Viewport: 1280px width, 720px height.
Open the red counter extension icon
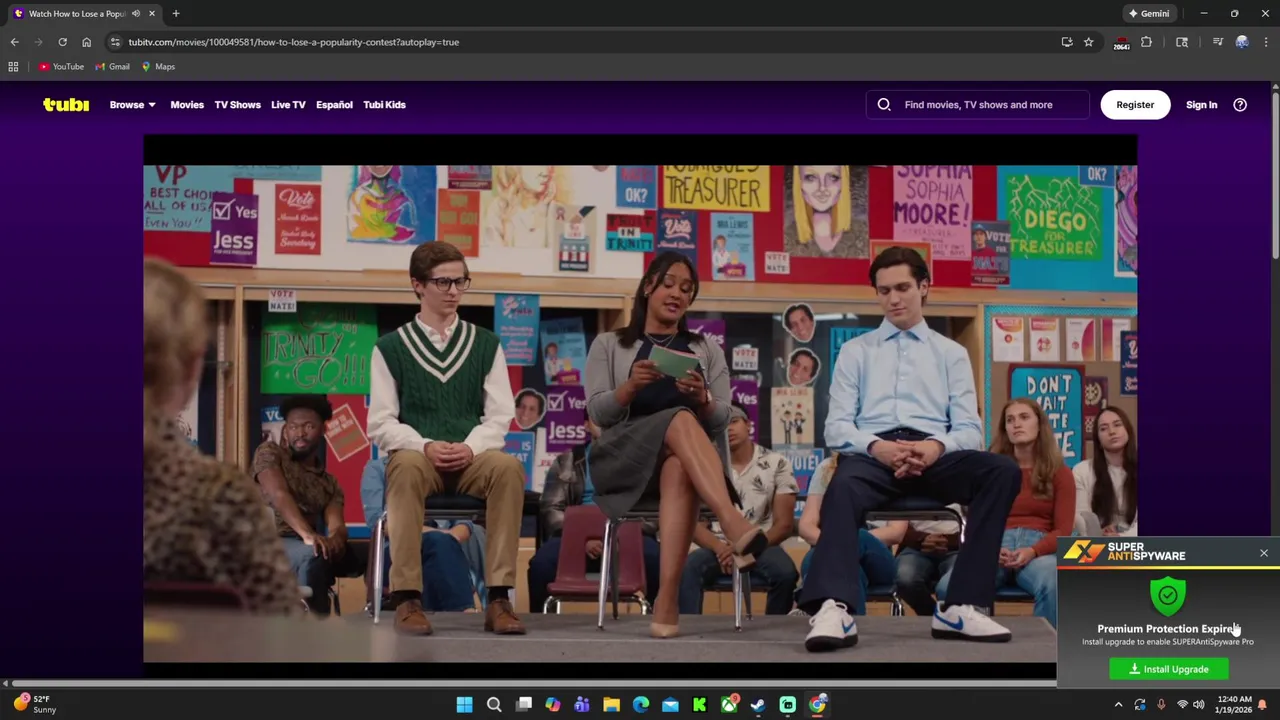(1121, 43)
